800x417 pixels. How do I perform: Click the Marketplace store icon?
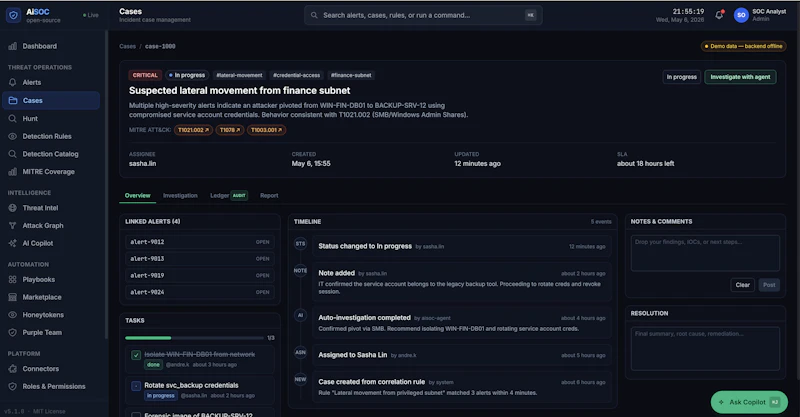point(13,297)
